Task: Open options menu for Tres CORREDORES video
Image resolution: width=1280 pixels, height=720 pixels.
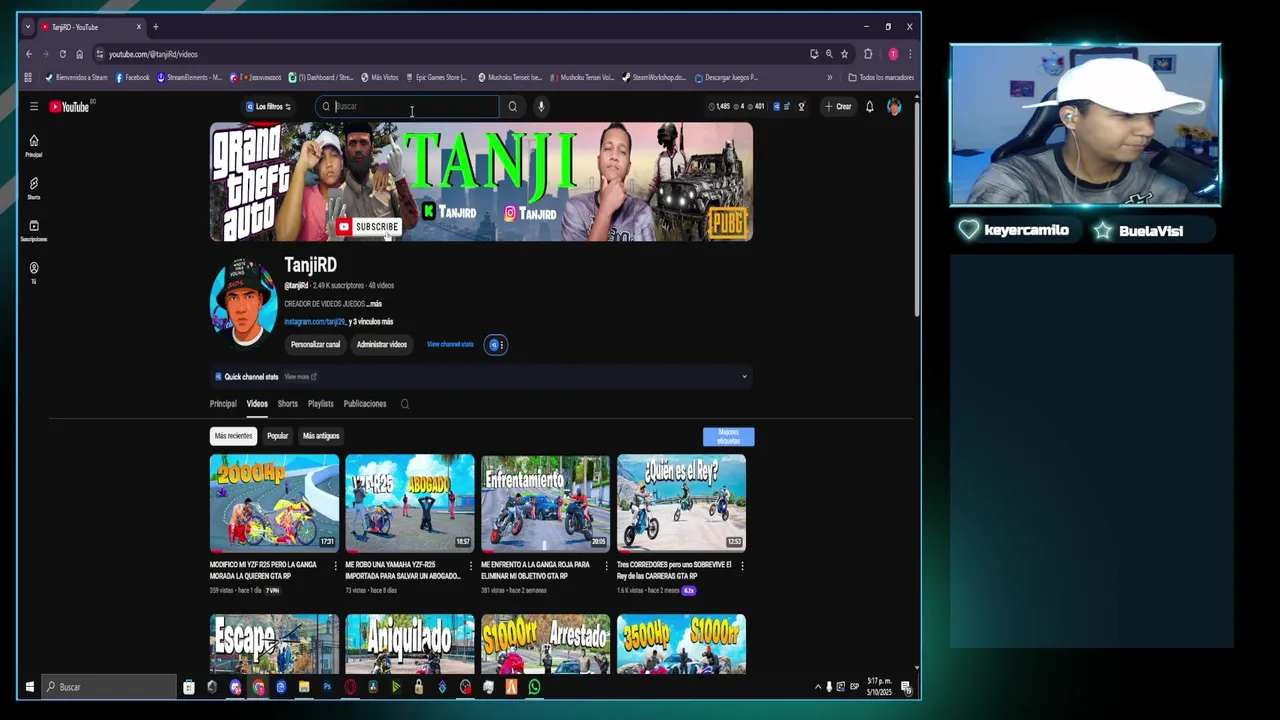Action: tap(741, 566)
